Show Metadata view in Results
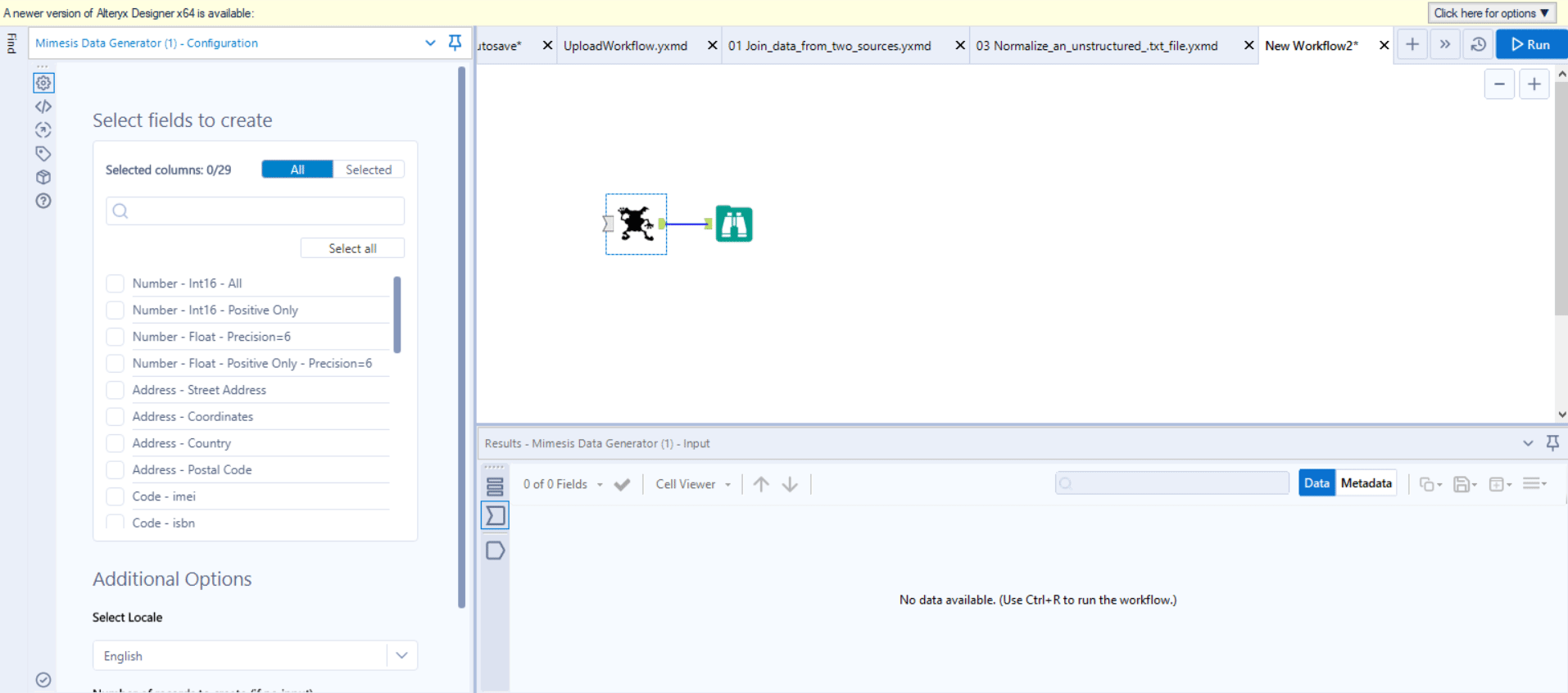 pos(1366,483)
